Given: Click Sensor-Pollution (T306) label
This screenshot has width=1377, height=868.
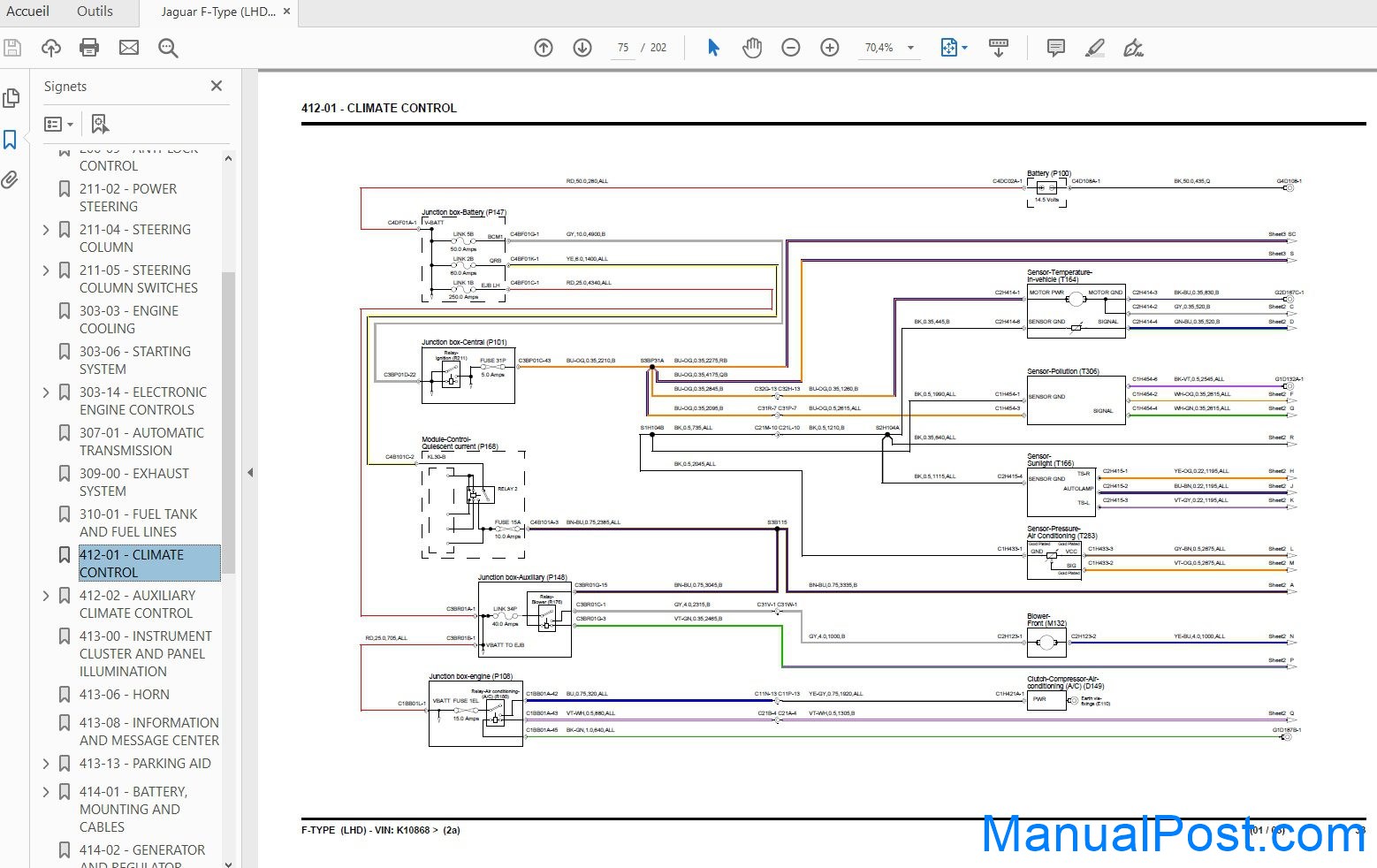Looking at the screenshot, I should click(1062, 371).
